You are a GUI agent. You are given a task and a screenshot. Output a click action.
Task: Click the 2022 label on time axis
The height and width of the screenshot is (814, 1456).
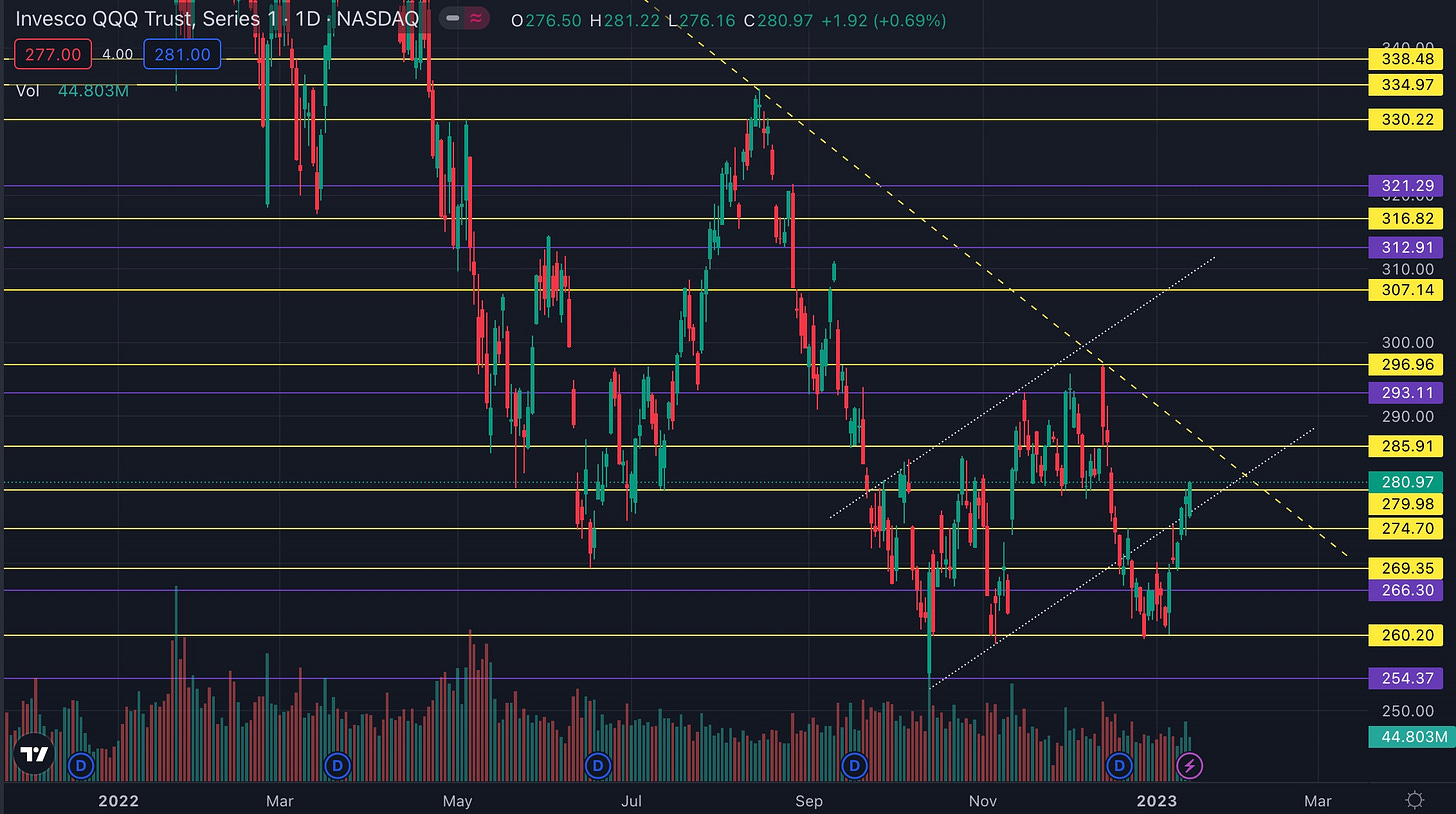click(119, 800)
